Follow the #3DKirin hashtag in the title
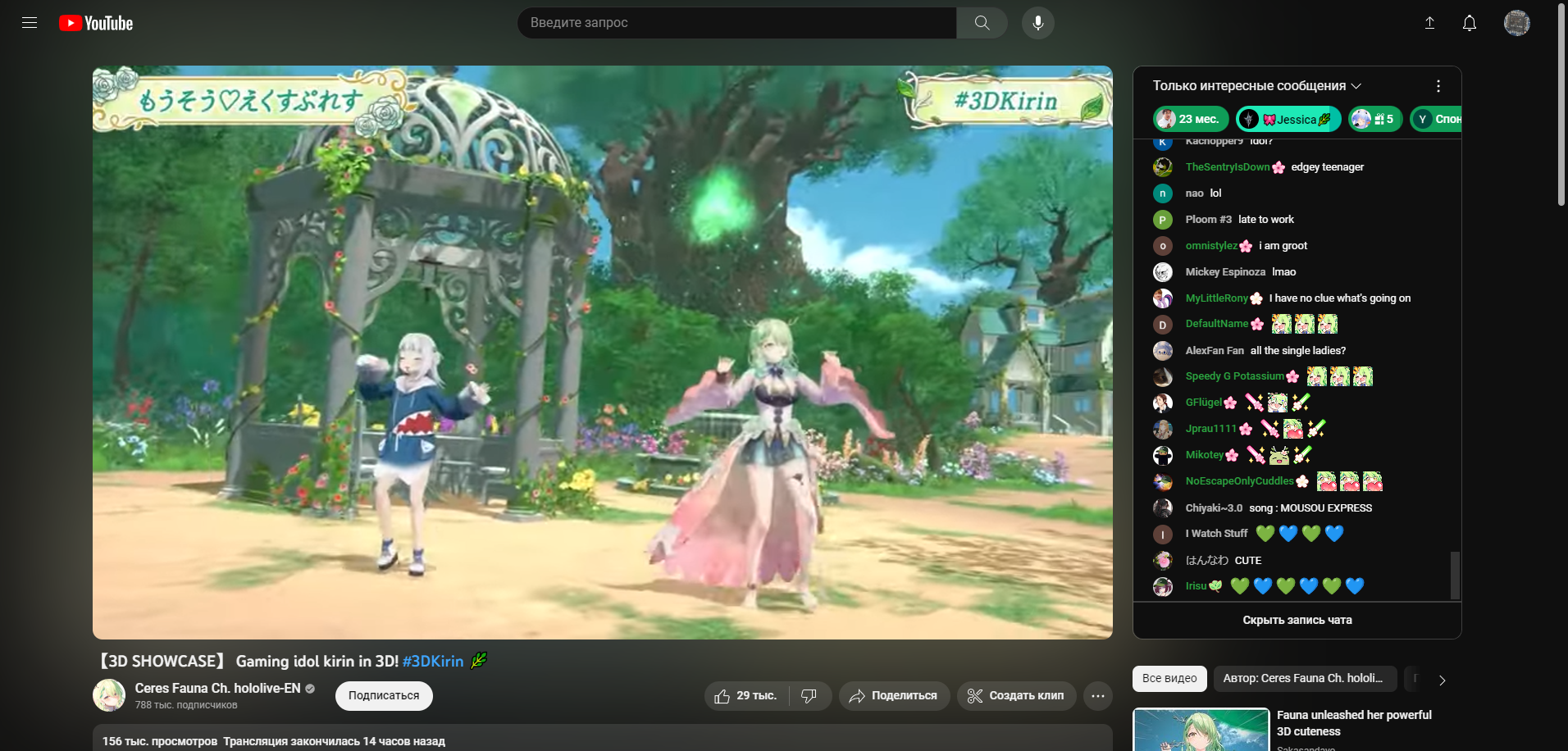1568x751 pixels. tap(433, 662)
